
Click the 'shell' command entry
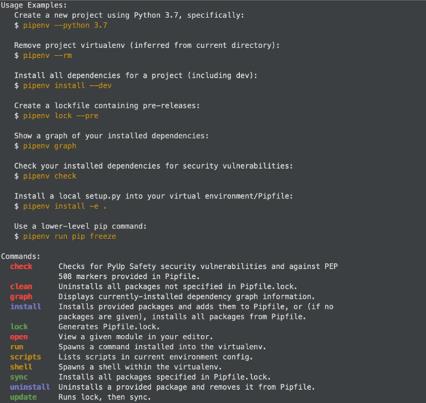[21, 367]
